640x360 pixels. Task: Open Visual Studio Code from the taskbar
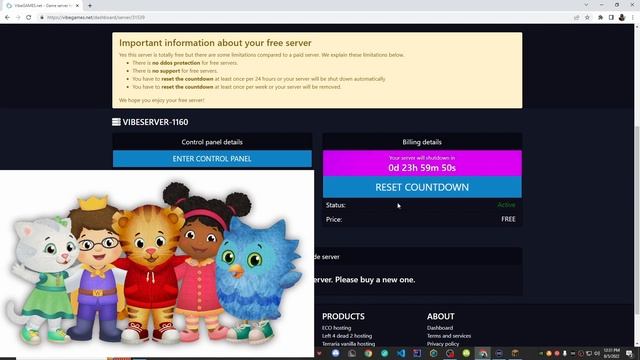pyautogui.click(x=401, y=353)
